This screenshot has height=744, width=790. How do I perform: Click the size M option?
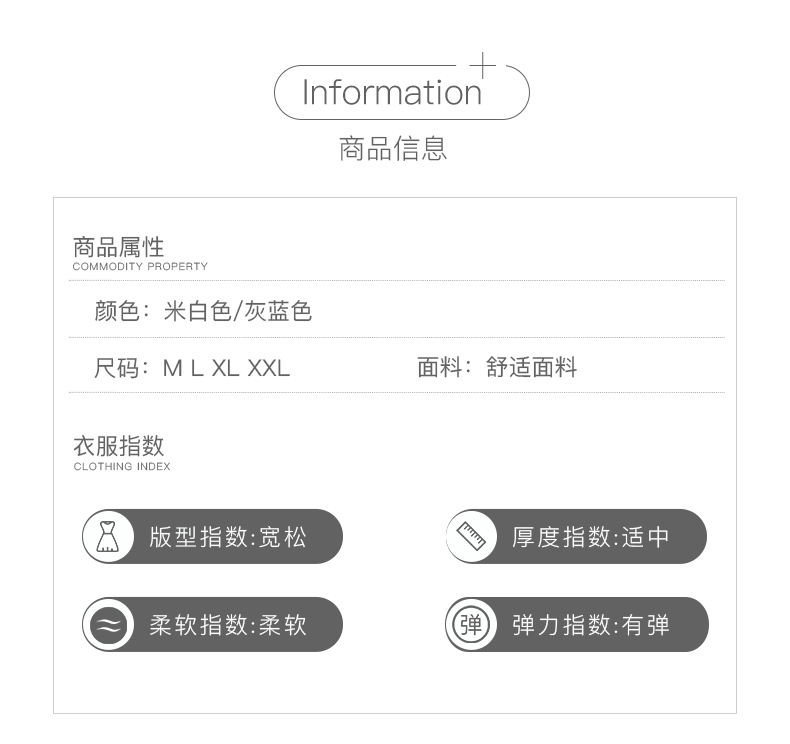(x=172, y=368)
